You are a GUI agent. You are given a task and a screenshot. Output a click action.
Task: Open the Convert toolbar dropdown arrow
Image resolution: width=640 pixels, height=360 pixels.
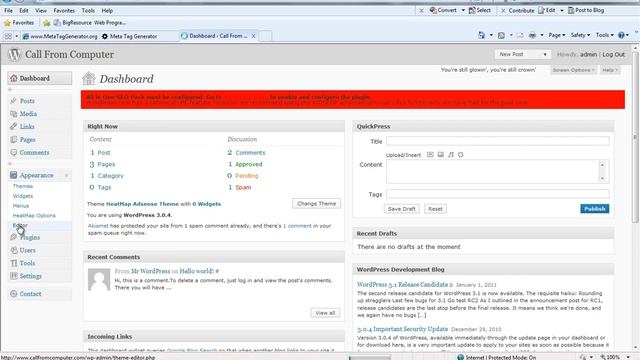pyautogui.click(x=463, y=11)
